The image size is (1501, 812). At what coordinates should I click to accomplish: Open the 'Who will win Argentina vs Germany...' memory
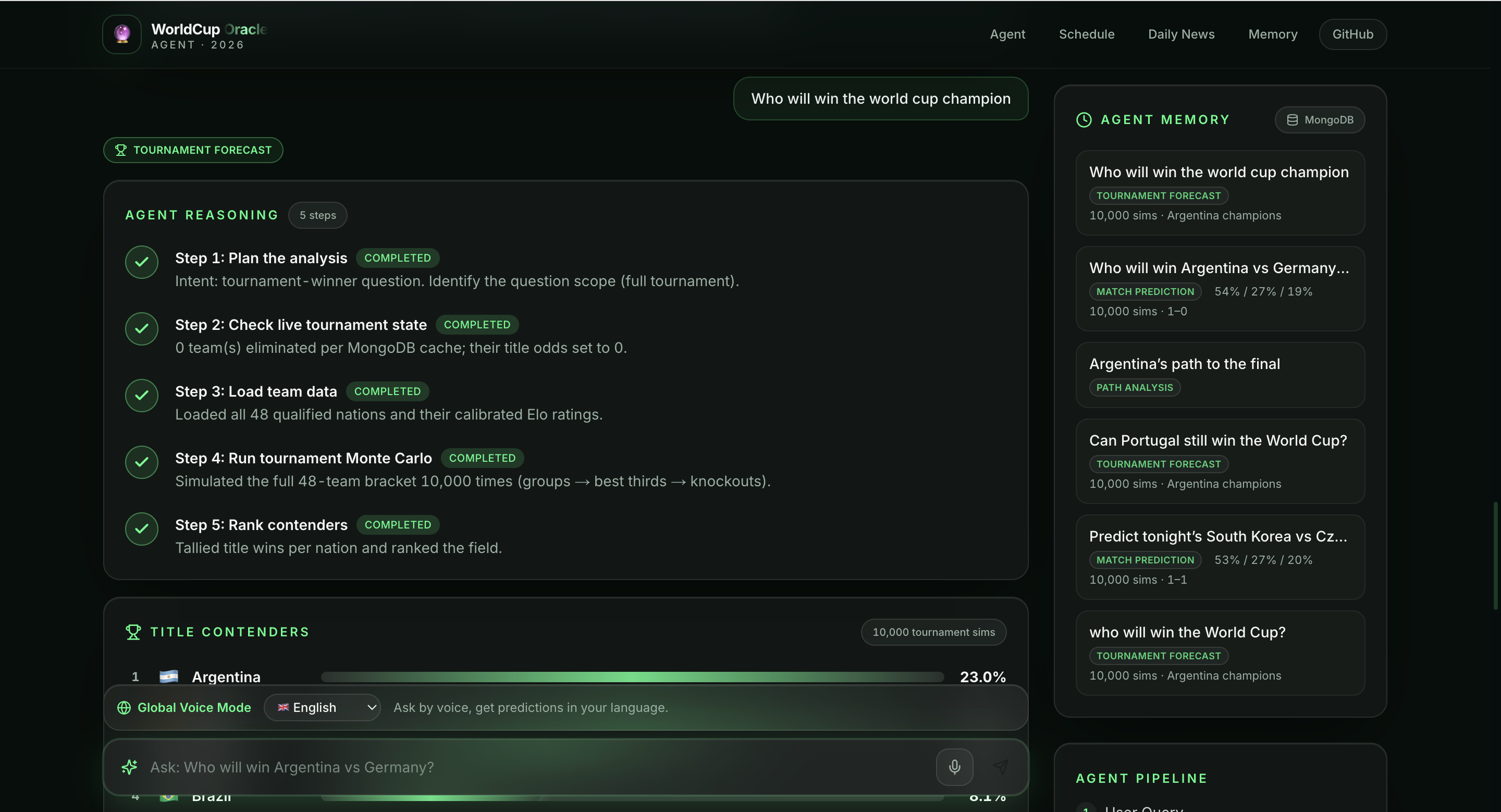pyautogui.click(x=1220, y=289)
